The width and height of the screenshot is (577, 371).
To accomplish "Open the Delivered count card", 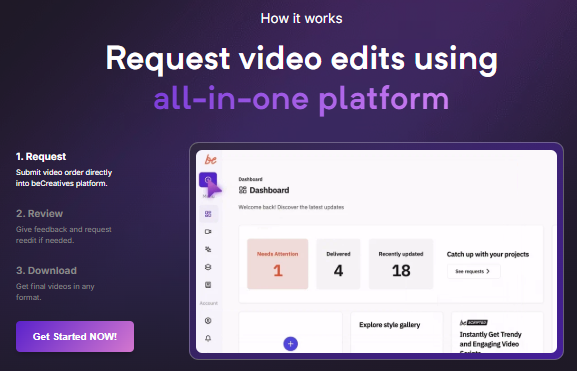I will click(x=338, y=264).
